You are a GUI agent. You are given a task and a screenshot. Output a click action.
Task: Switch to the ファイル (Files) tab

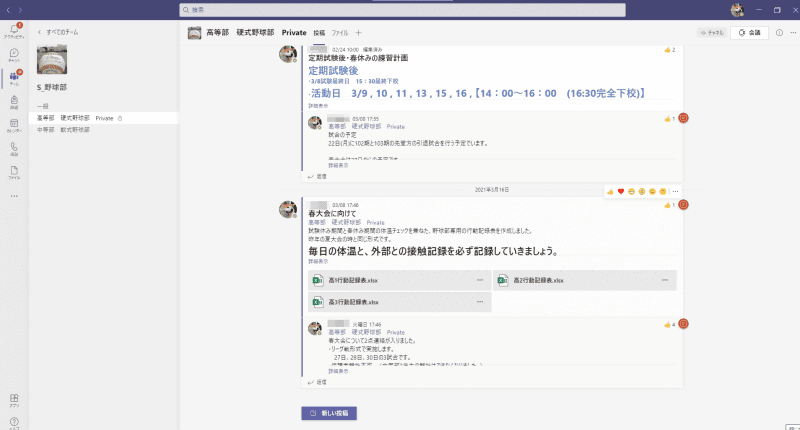[340, 33]
